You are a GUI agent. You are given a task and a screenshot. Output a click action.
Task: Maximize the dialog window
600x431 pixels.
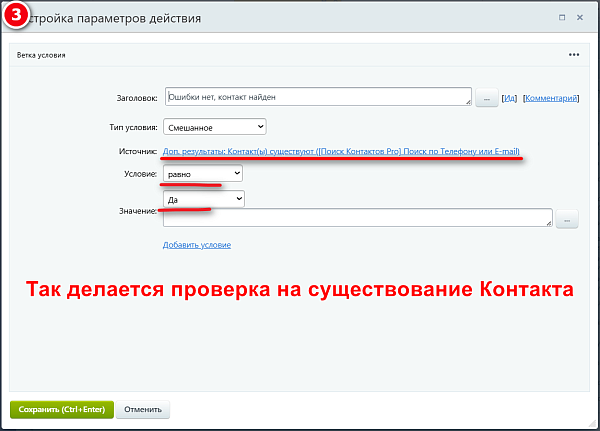point(562,18)
